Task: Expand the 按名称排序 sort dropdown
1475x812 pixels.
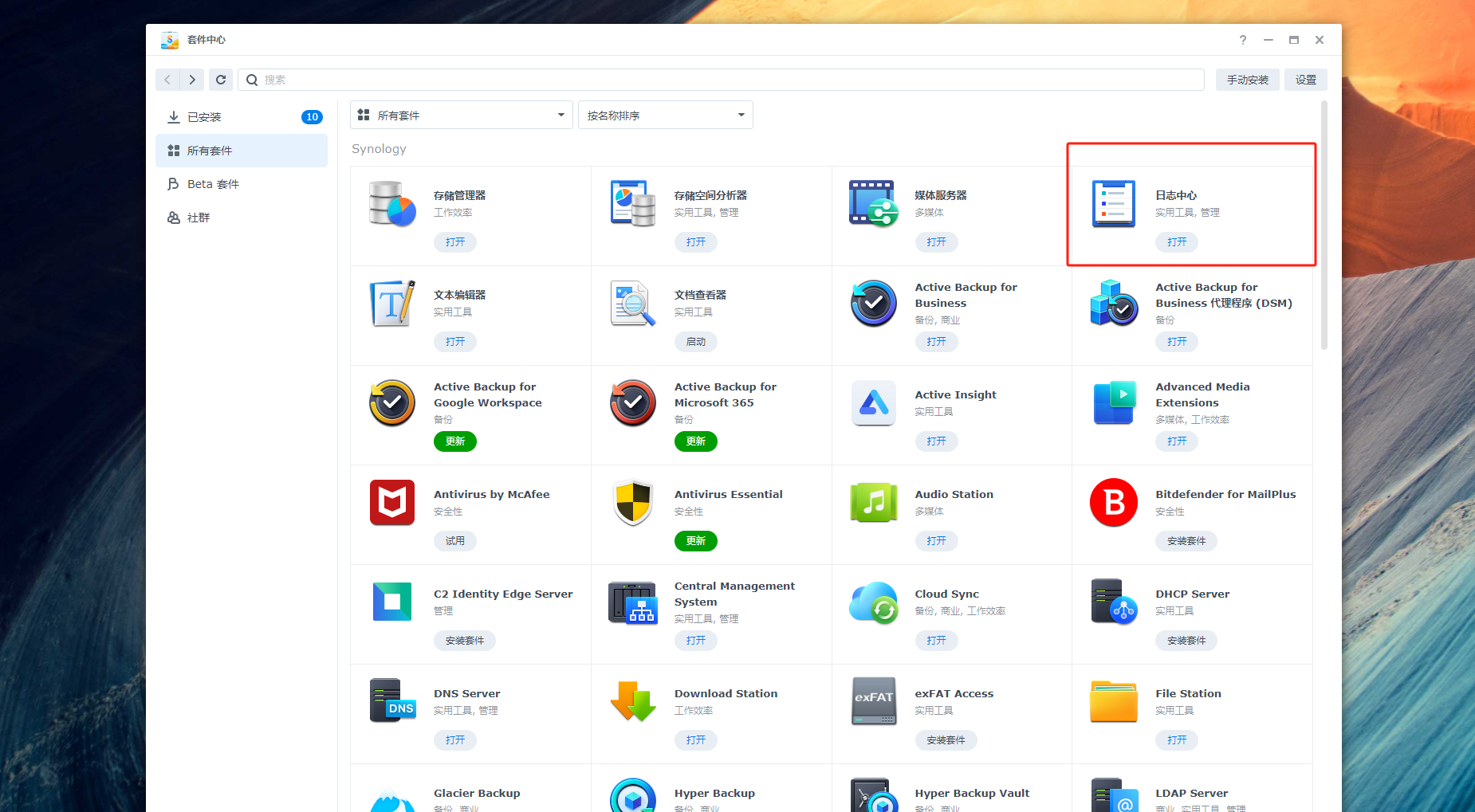Action: pyautogui.click(x=666, y=115)
